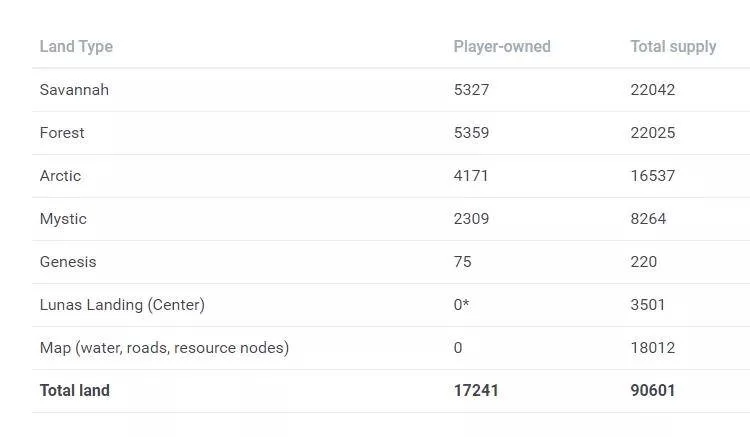Viewport: 750px width, 437px height.
Task: Click Mystic total supply value 8264
Action: [648, 219]
